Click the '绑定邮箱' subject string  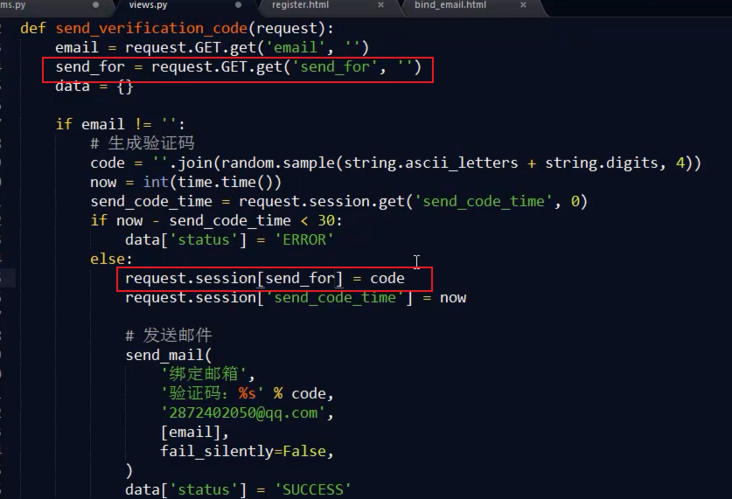coord(204,374)
